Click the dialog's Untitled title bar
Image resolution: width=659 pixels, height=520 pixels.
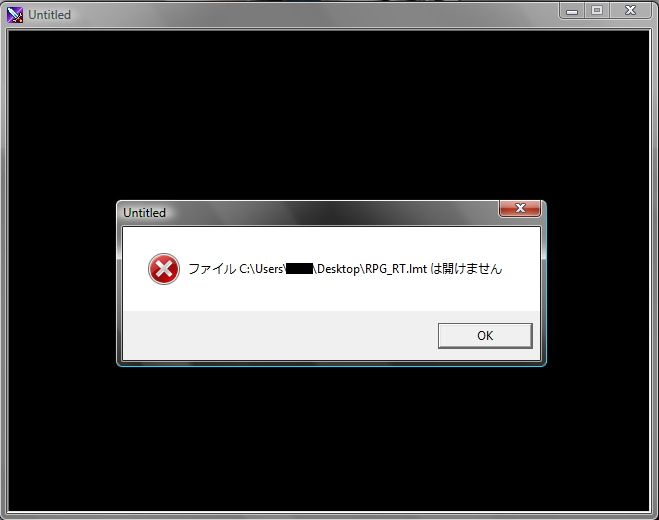(309, 213)
